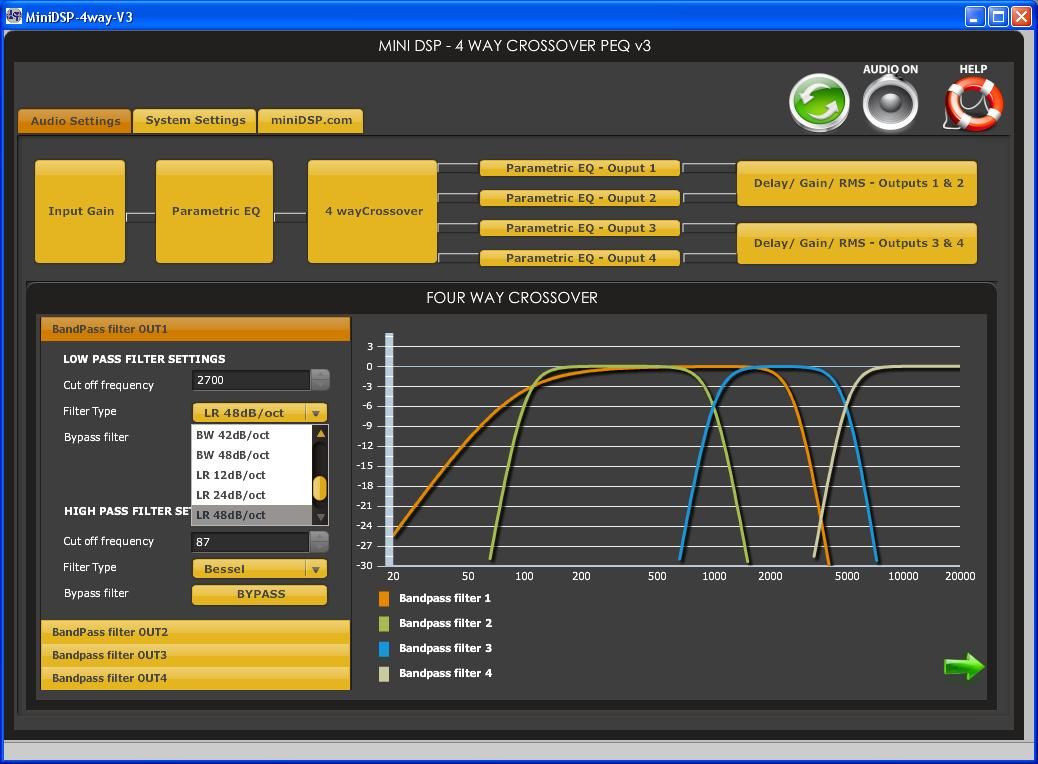This screenshot has width=1038, height=764.
Task: Expand the Bandpass filter OUT3 section
Action: click(x=195, y=655)
